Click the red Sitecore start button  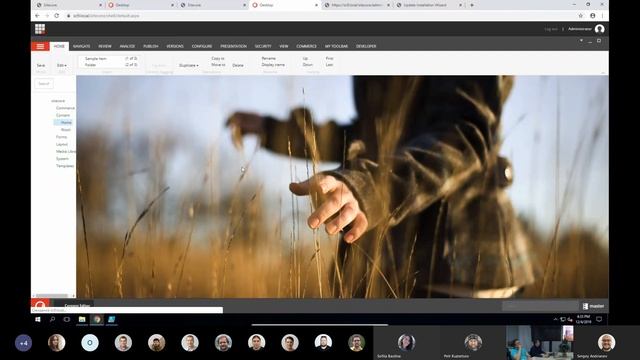[x=40, y=304]
